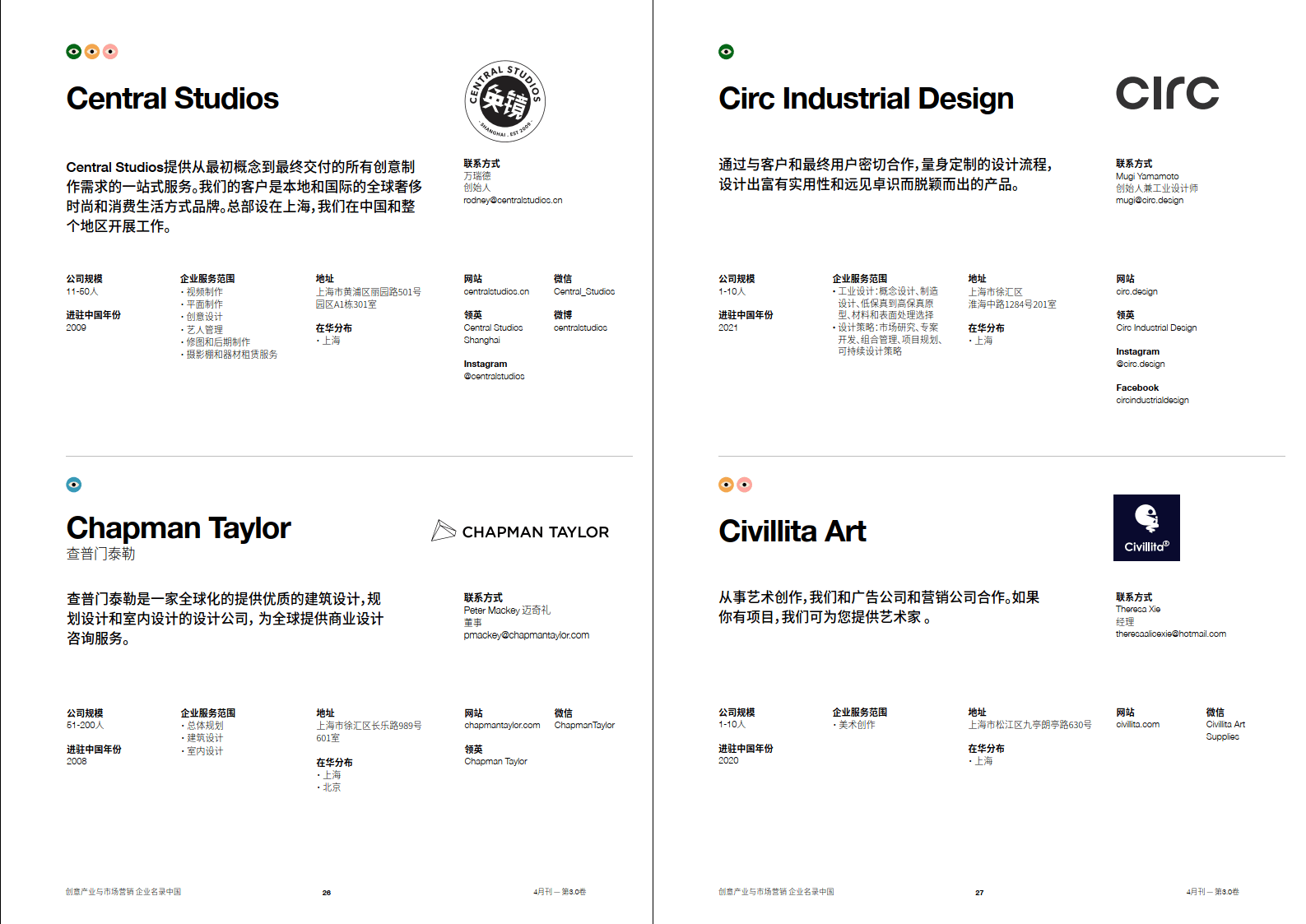Click the blue eye icon above Chapman Taylor
The width and height of the screenshot is (1306, 924).
[x=74, y=485]
